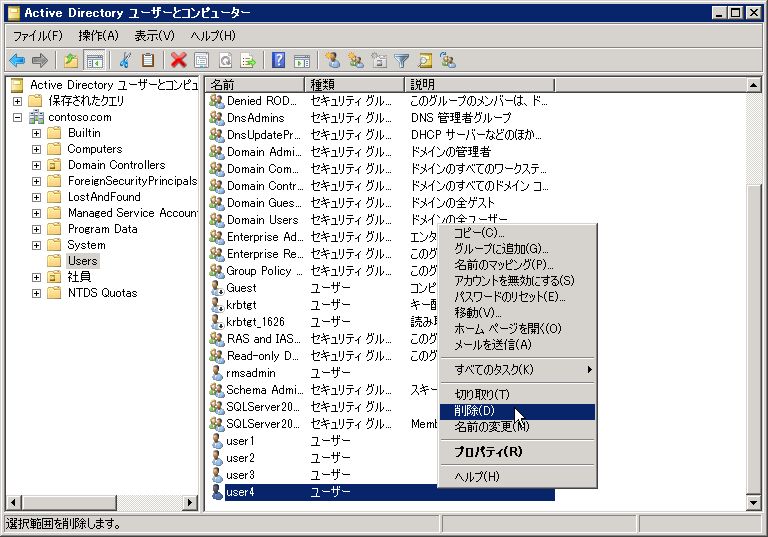Sort by the 種類 column header

[355, 85]
